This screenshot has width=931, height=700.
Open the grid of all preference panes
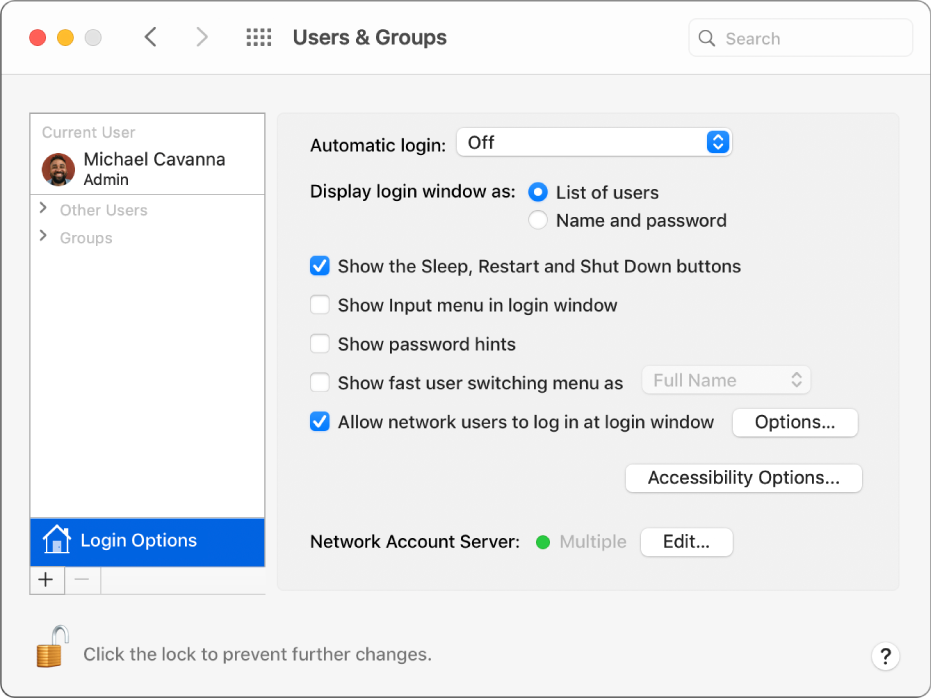[258, 36]
